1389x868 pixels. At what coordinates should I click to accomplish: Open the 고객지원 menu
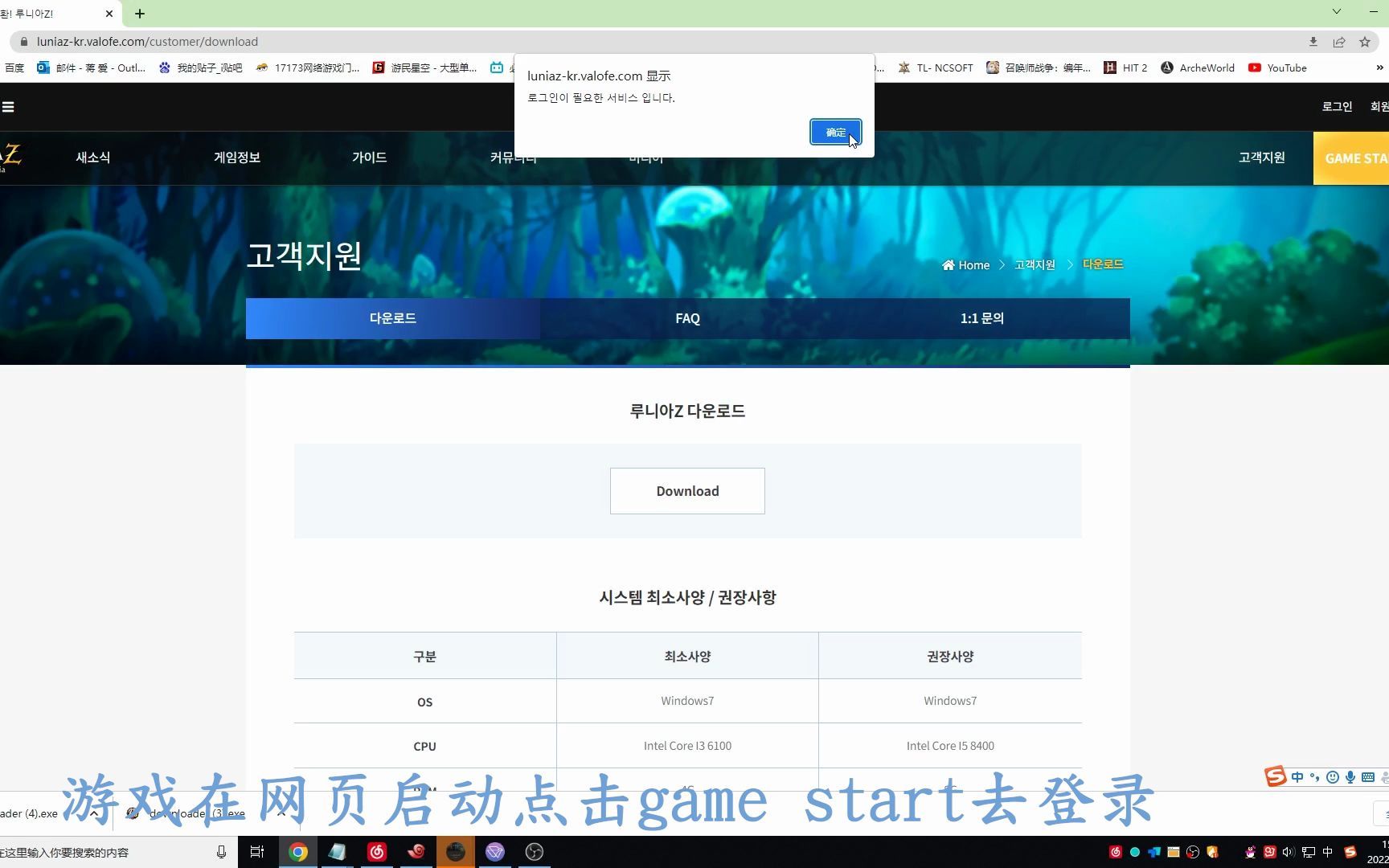click(x=1261, y=158)
